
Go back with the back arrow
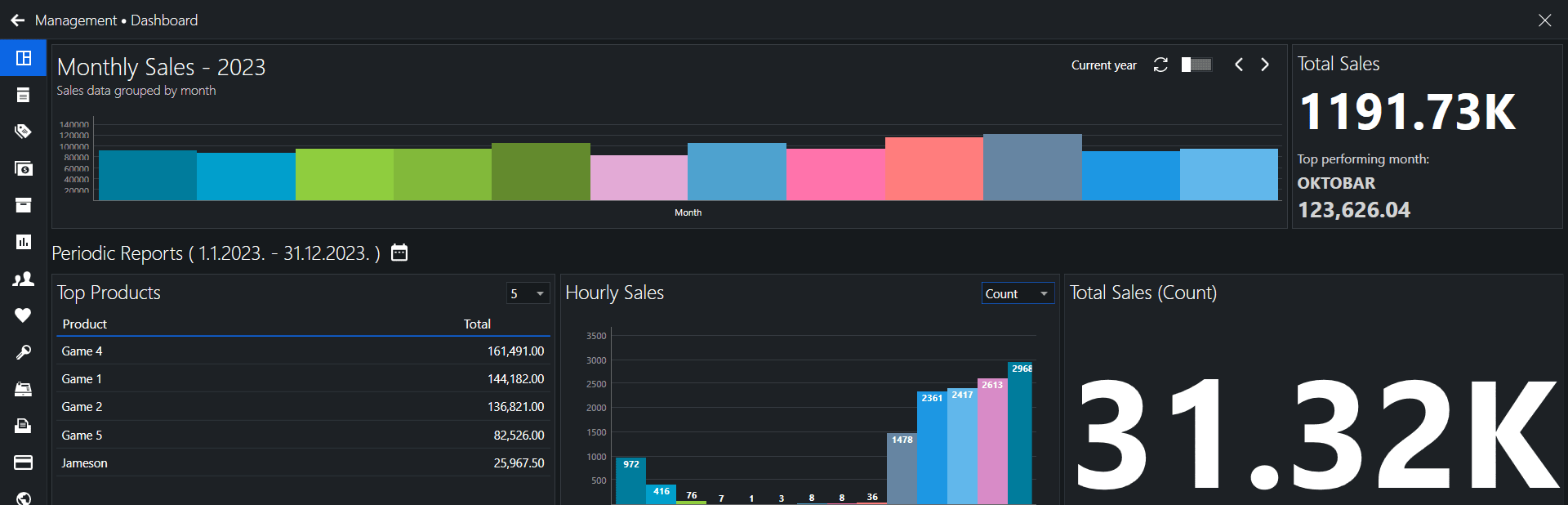(17, 20)
